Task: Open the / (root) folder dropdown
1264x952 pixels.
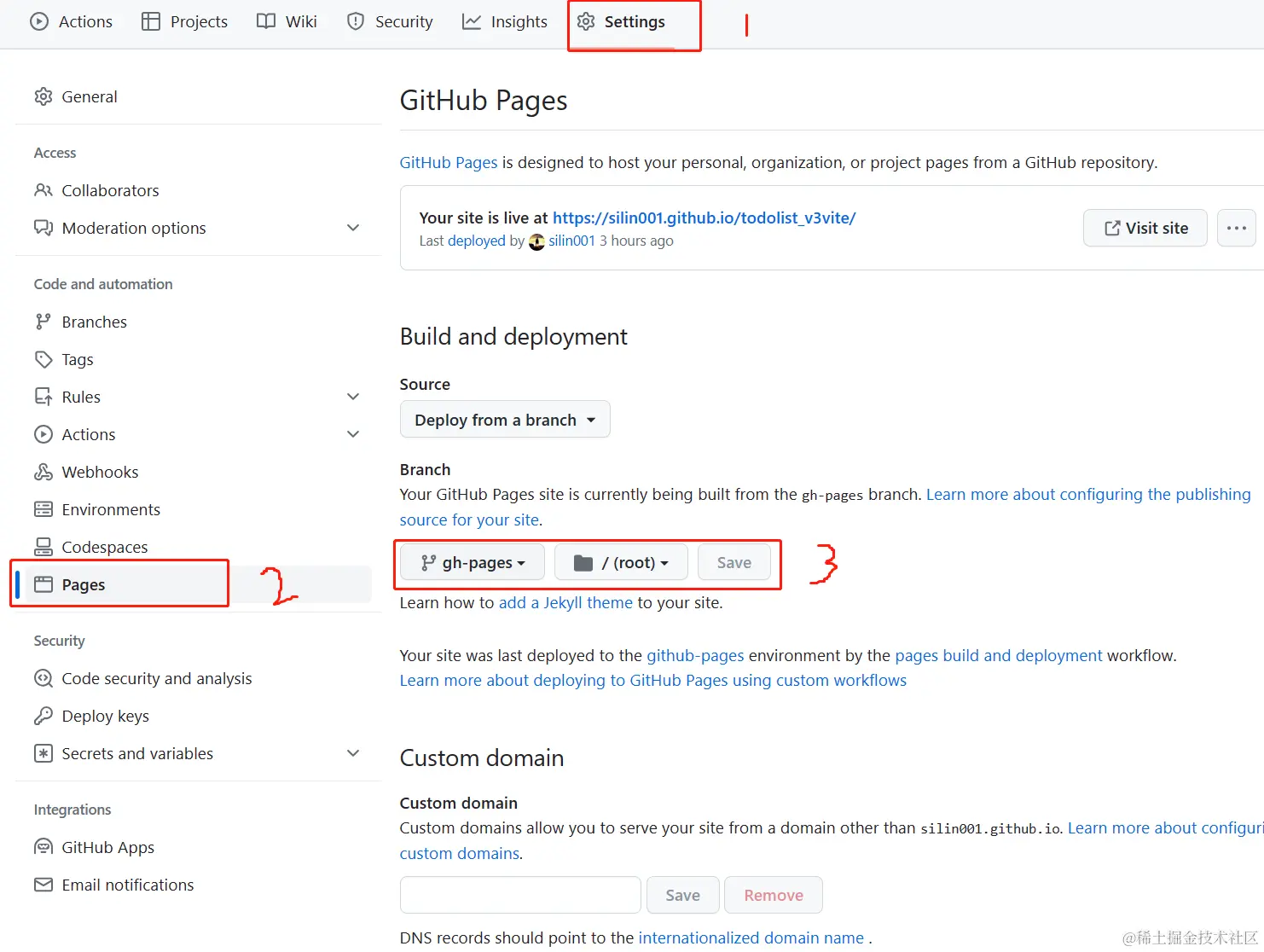Action: (621, 563)
